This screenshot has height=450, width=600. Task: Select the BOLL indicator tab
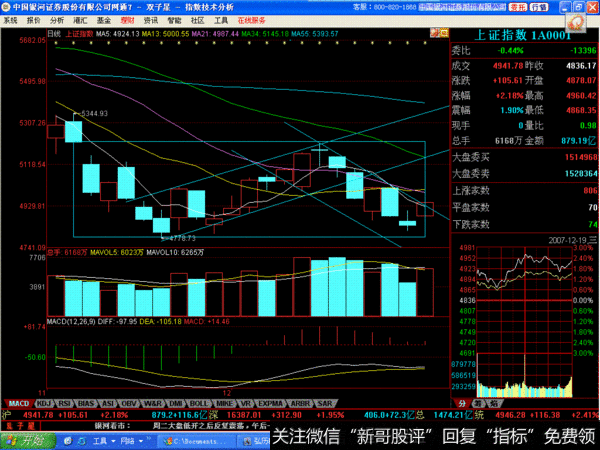coord(199,403)
